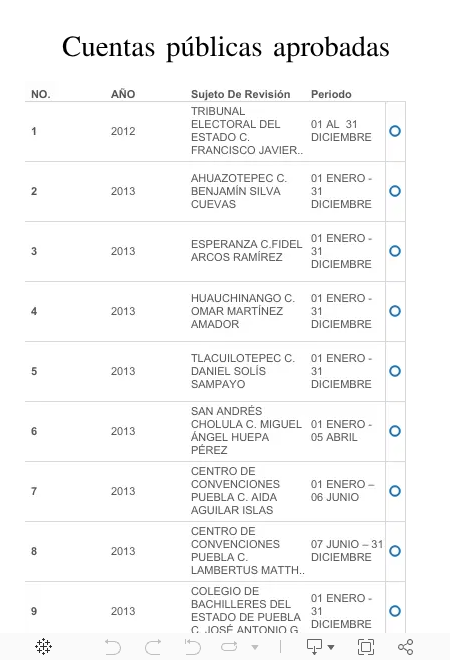Click the Refresh data icon
Viewport: 450px width, 660px height.
[229, 647]
